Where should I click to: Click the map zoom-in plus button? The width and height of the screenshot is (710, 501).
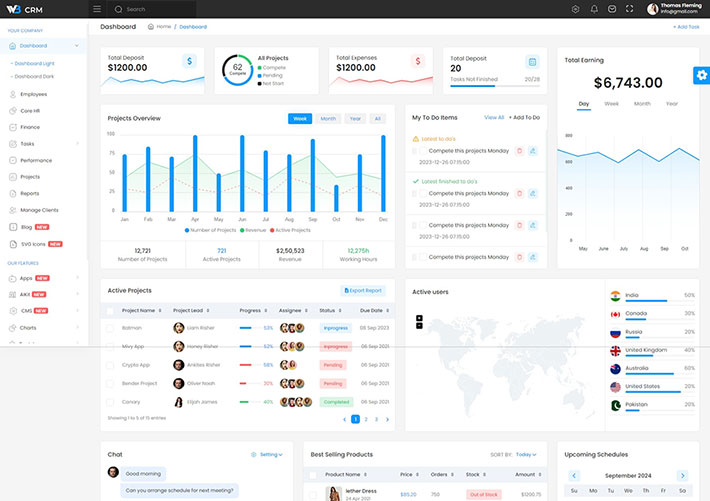pos(419,318)
